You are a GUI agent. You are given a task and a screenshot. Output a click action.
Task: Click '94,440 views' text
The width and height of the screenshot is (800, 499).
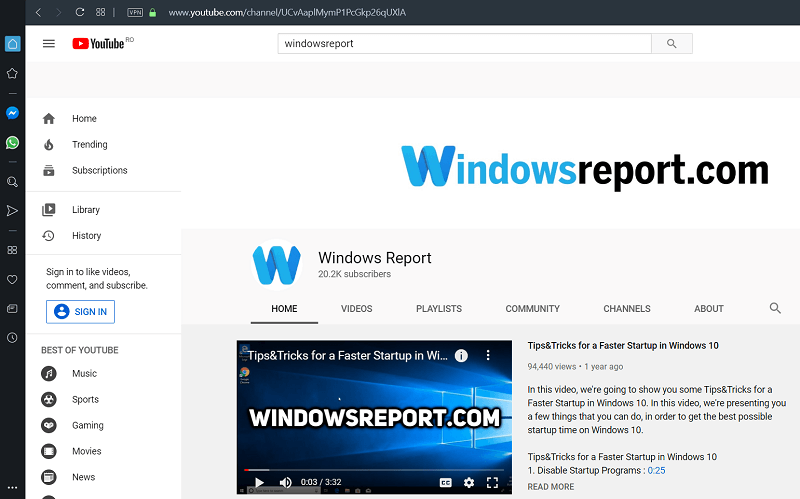[x=552, y=366]
